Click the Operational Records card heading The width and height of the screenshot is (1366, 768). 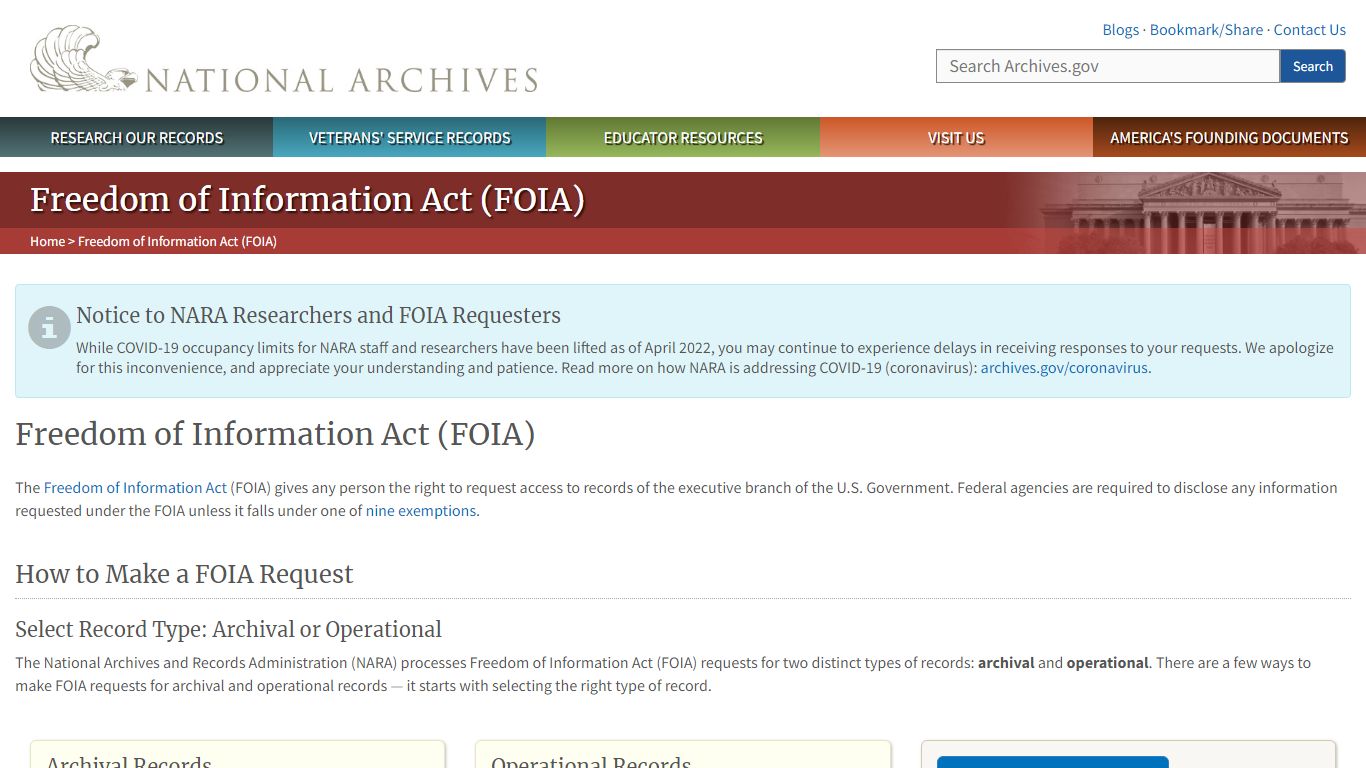point(591,761)
